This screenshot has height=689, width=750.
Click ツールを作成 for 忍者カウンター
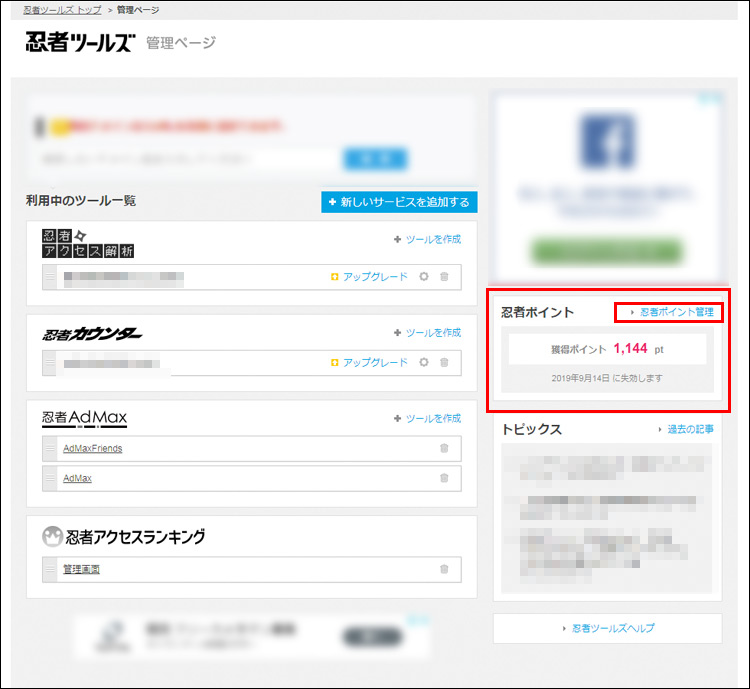[x=427, y=333]
